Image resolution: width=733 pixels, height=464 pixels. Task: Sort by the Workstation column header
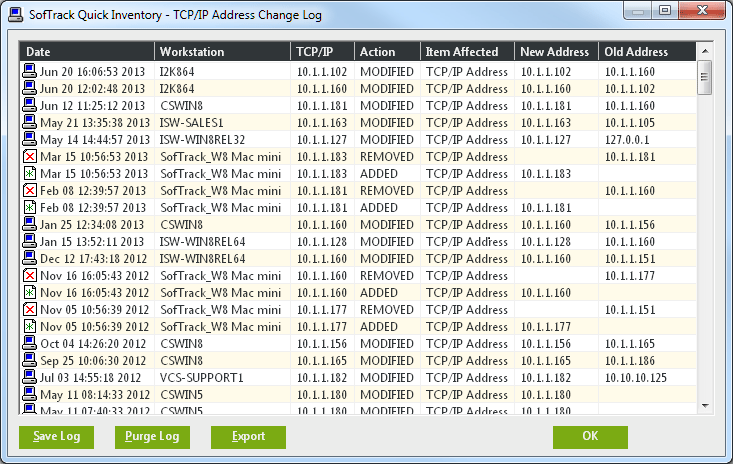(x=222, y=52)
